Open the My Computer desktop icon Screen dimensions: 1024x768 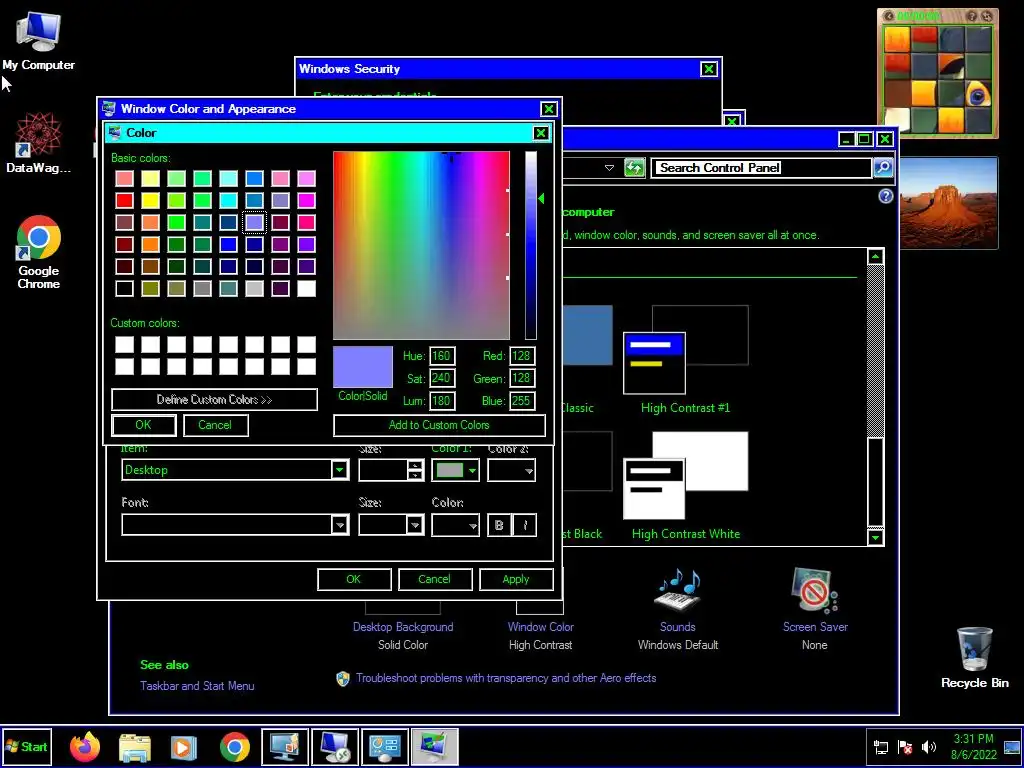pos(38,42)
